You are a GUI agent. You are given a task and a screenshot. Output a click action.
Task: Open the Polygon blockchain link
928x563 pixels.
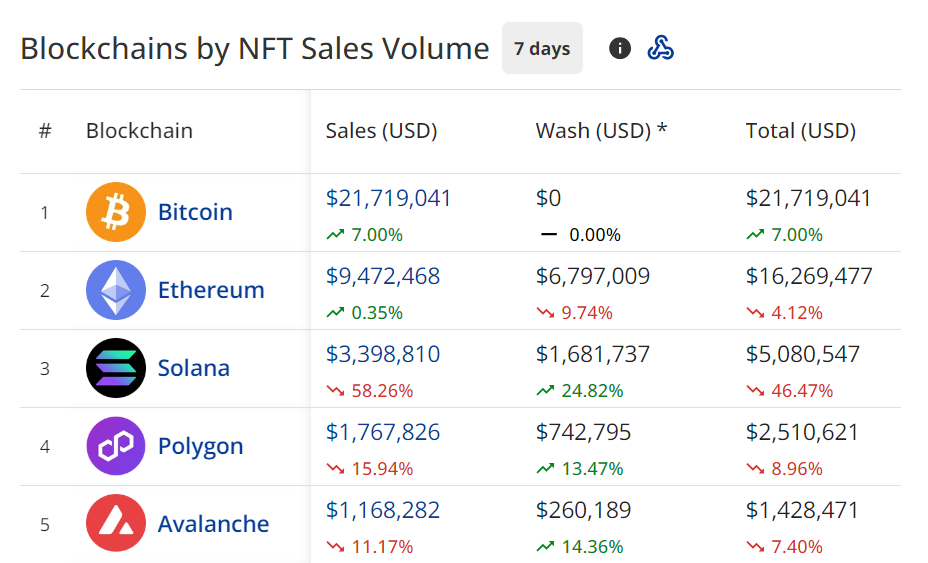pos(200,446)
